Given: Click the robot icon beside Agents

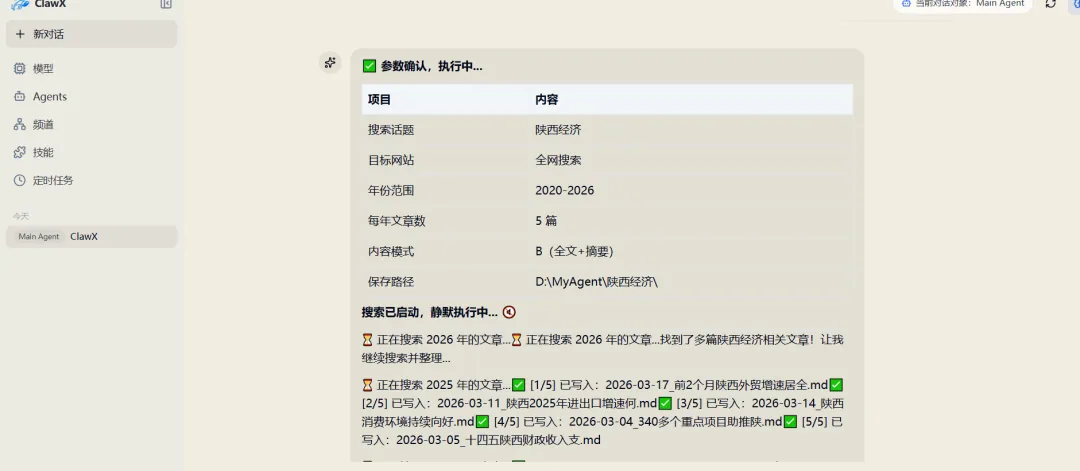Looking at the screenshot, I should (x=19, y=96).
